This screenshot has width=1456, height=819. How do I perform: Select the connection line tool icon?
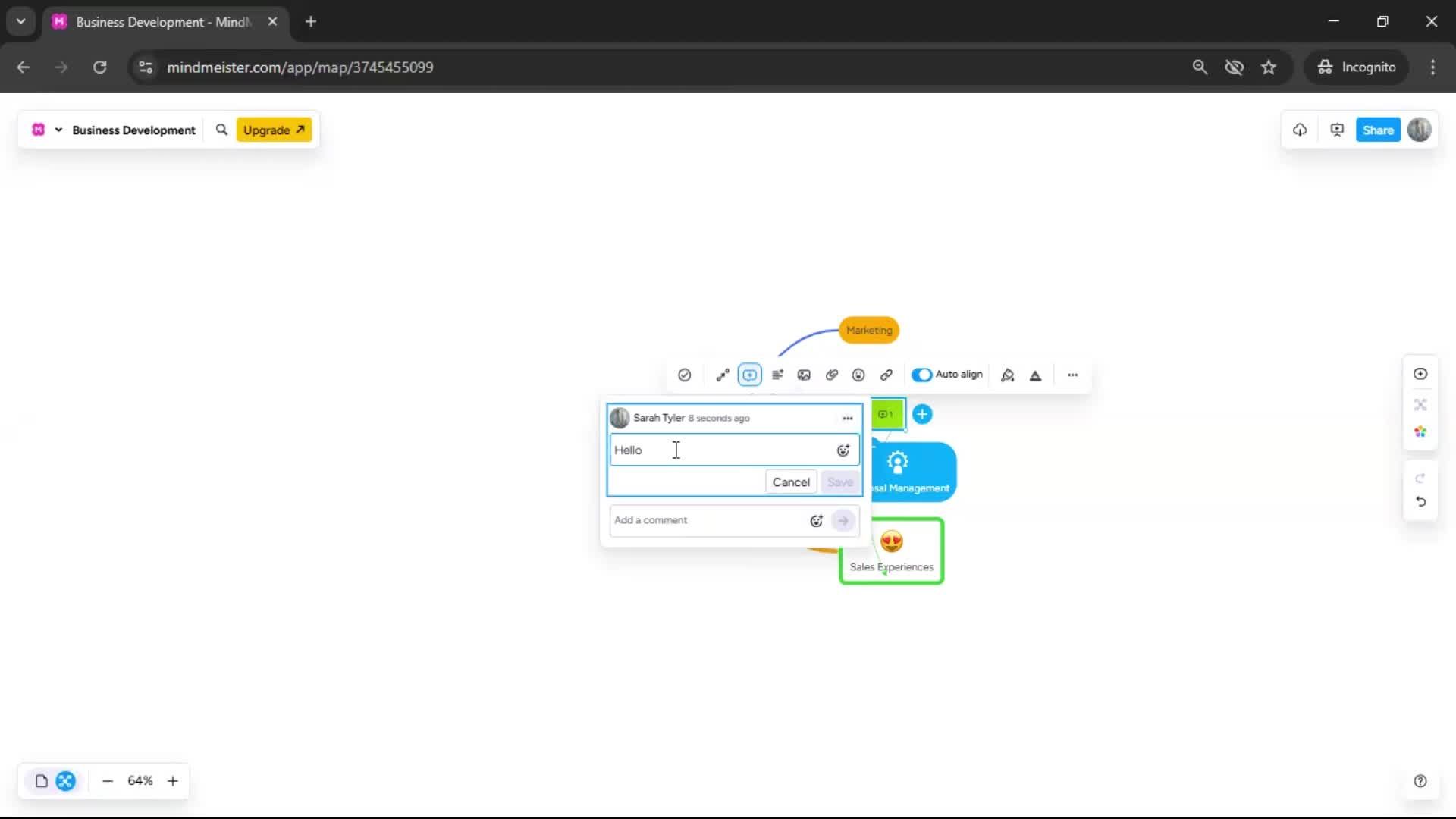tap(723, 375)
